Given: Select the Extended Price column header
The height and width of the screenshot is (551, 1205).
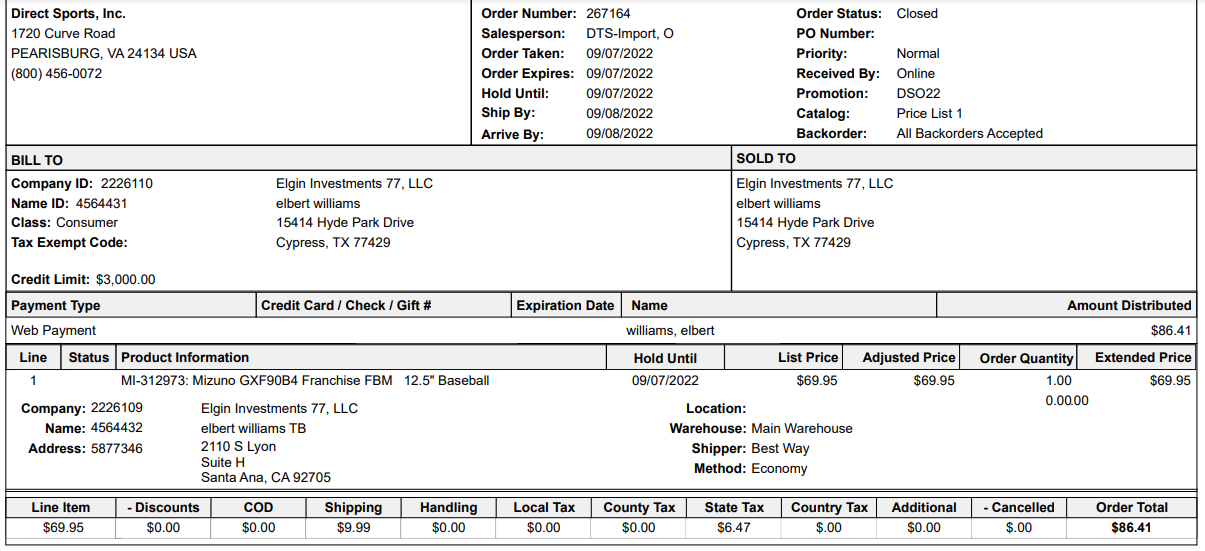Looking at the screenshot, I should (x=1143, y=357).
